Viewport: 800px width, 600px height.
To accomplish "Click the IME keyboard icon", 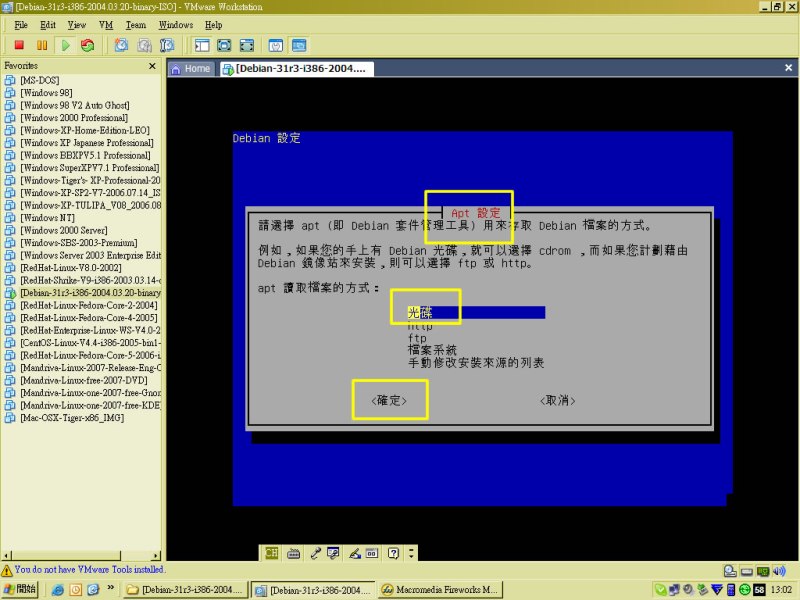I will [x=293, y=553].
